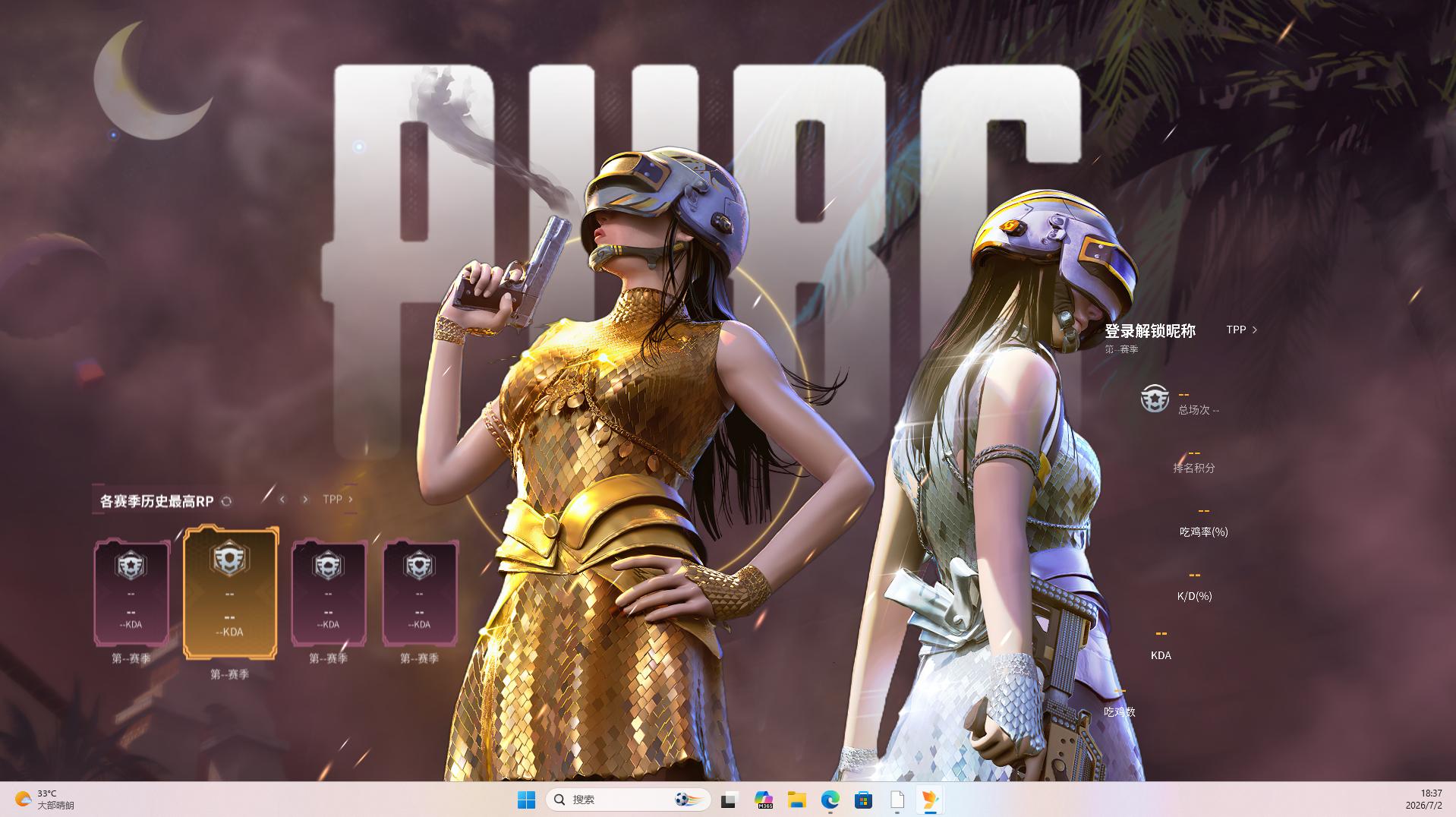This screenshot has width=1456, height=817.
Task: Open TPP mode selector beside 登录解锁昵称
Action: 1242,330
